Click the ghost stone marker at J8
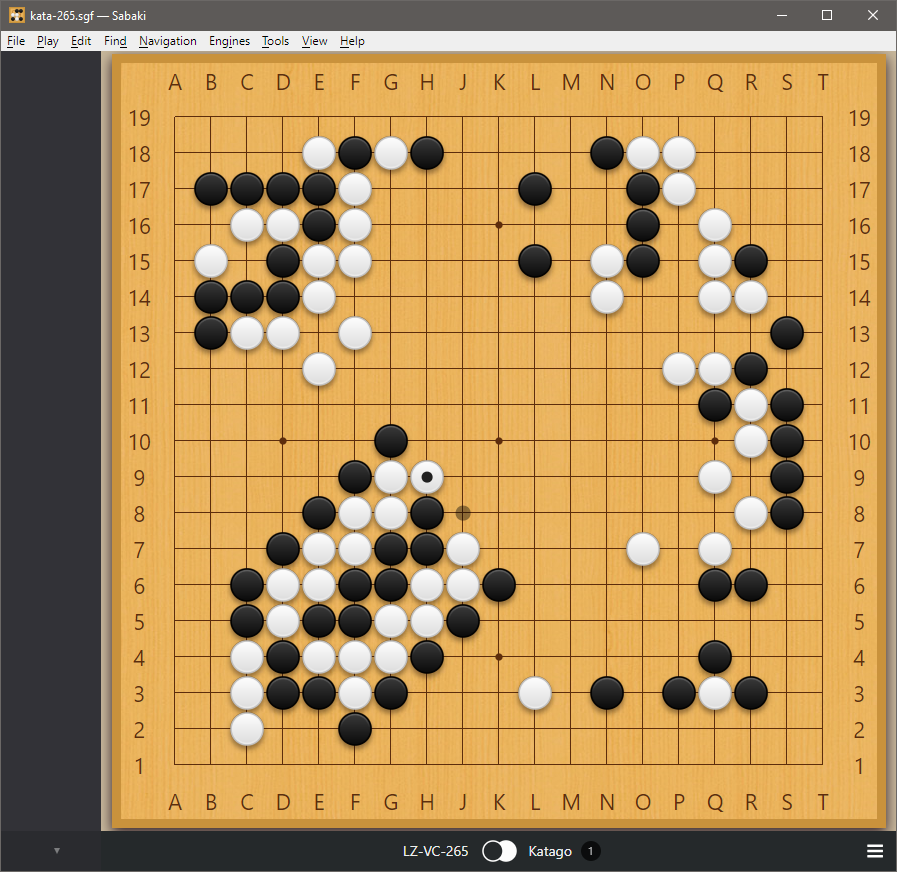902x876 pixels. coord(463,513)
